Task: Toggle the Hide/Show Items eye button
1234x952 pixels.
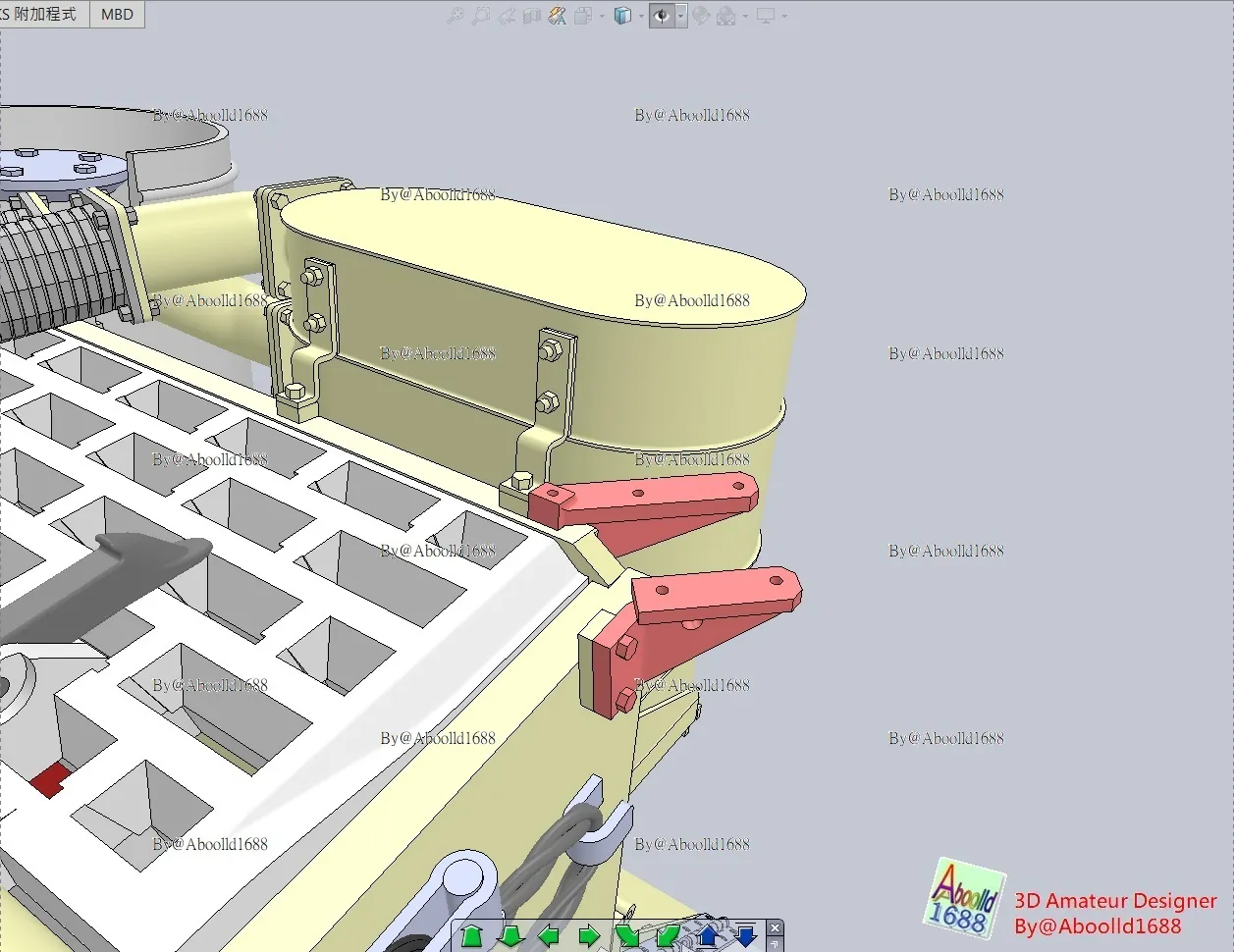Action: click(662, 16)
